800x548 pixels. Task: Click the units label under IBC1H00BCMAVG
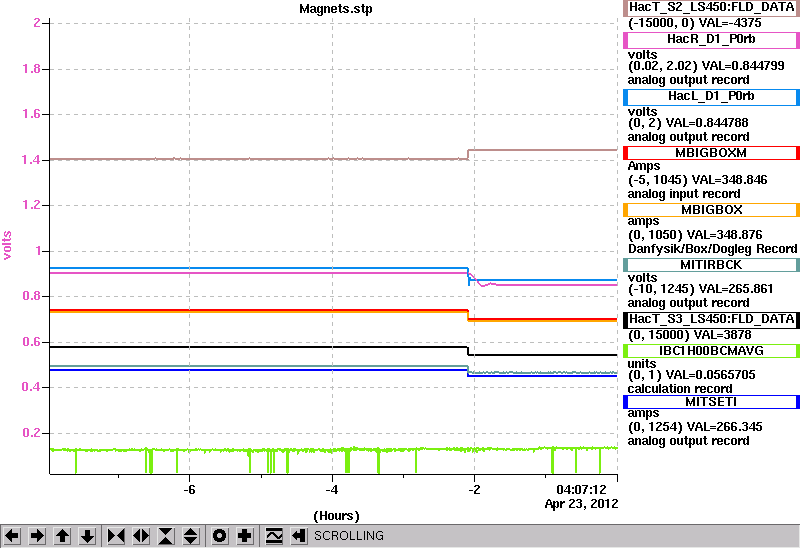[641, 364]
